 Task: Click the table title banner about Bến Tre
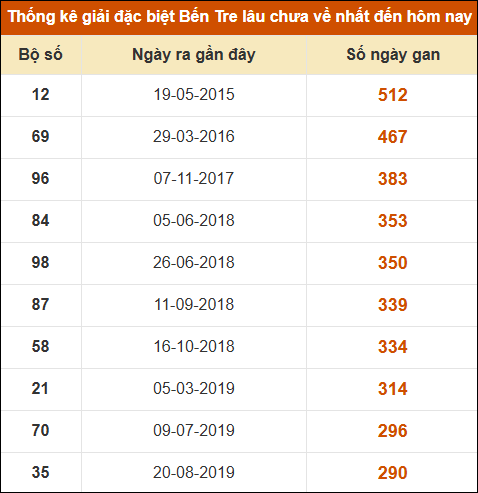point(239,17)
